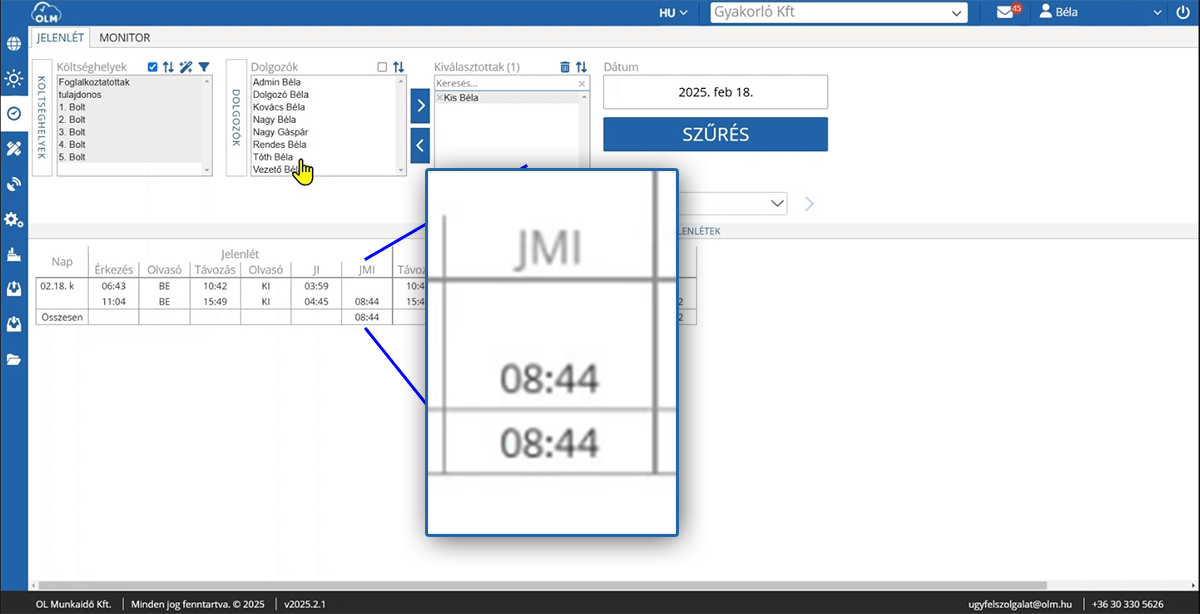Remove Kis Béla with the x mark

click(x=440, y=97)
